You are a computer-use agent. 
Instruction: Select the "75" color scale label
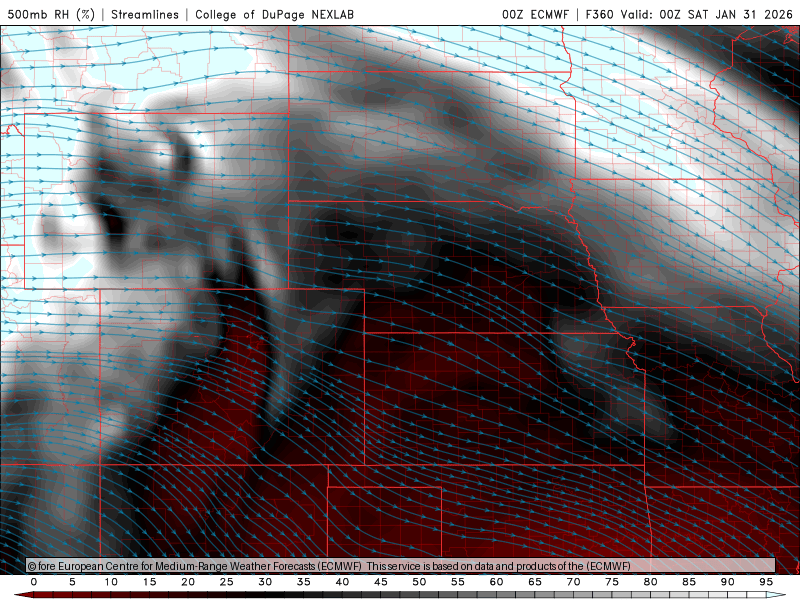(612, 582)
